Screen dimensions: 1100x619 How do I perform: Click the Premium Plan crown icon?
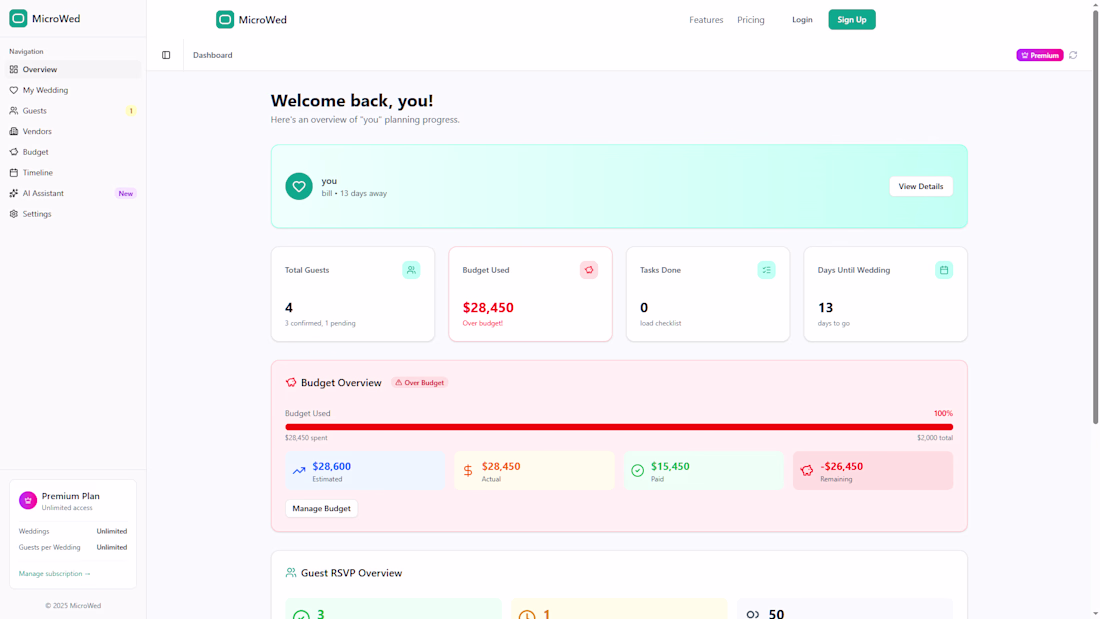click(28, 500)
